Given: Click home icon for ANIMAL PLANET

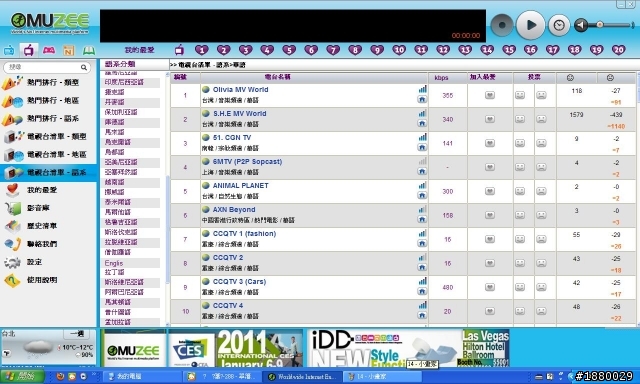Looking at the screenshot, I should point(422,195).
